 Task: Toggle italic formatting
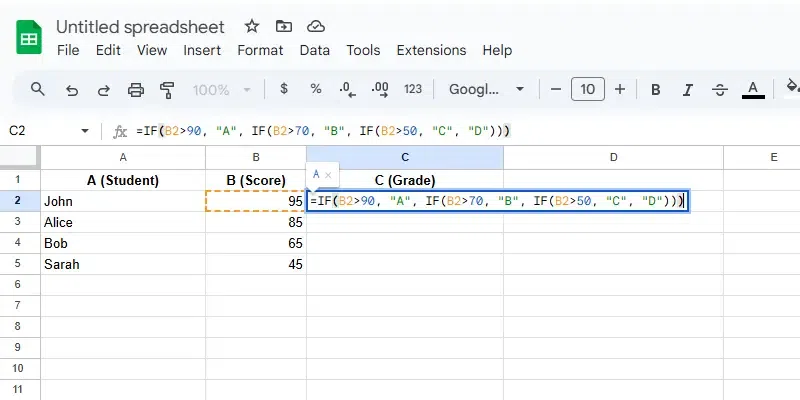click(x=688, y=90)
